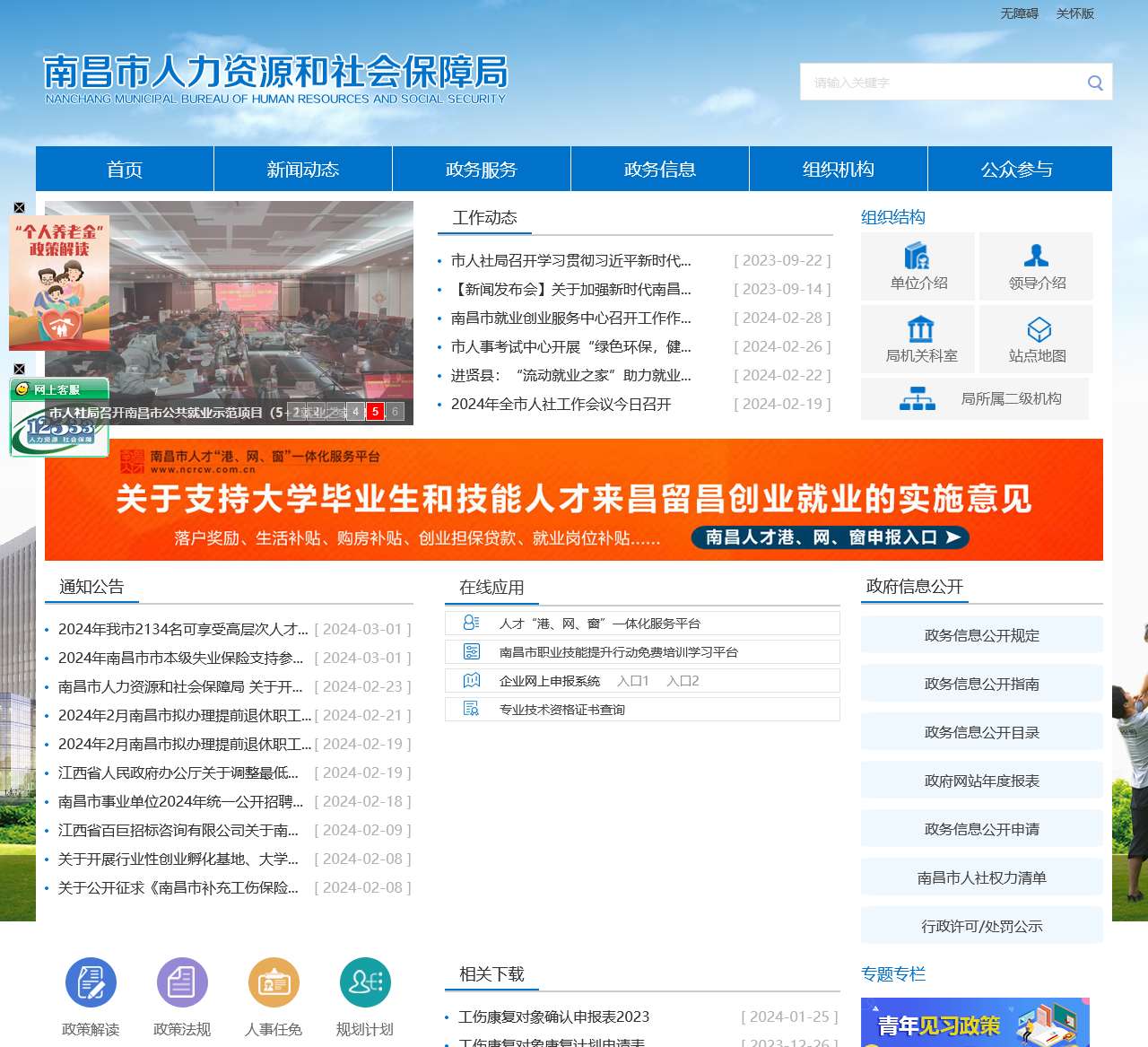Close the 个人养老金政策解读 floating ad
The image size is (1148, 1047).
pos(19,206)
